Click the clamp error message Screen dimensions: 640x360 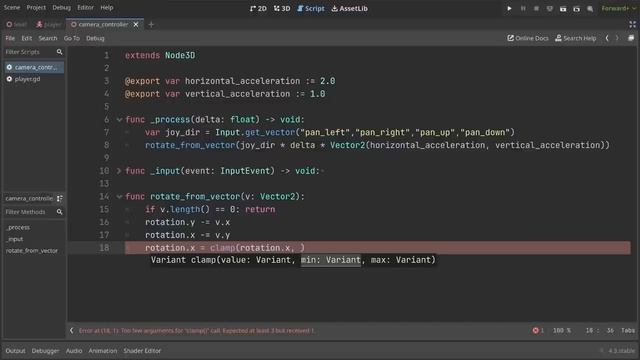pos(196,331)
